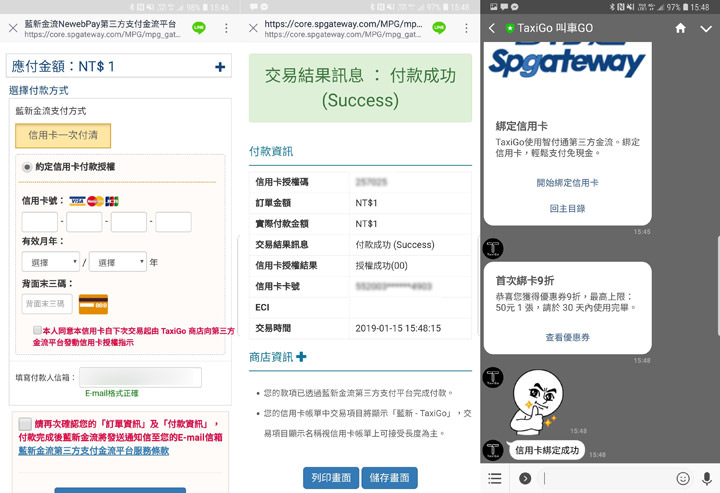This screenshot has width=720, height=493.
Task: Tap TaxiGo avatar beside the coupon card
Action: click(493, 248)
